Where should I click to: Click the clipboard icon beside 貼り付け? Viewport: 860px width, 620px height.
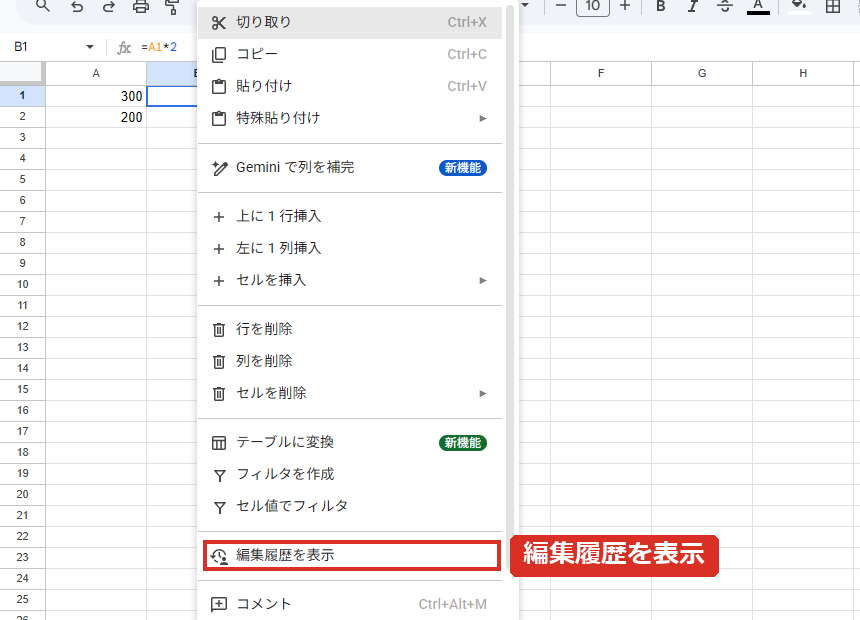[219, 87]
